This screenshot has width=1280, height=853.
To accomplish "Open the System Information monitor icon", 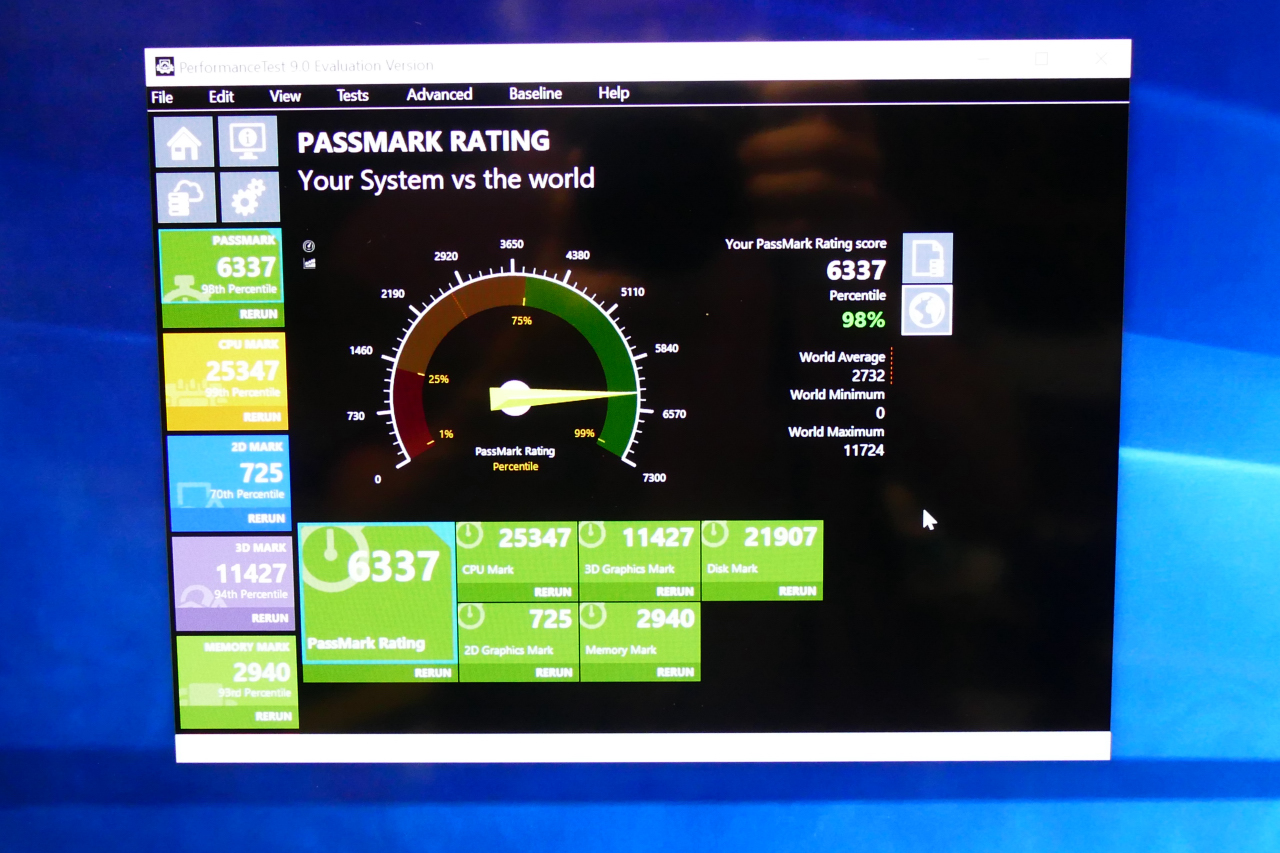I will (x=248, y=141).
